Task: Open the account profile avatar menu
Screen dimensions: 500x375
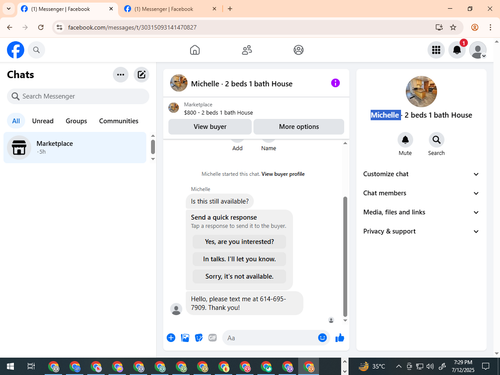Action: point(478,50)
